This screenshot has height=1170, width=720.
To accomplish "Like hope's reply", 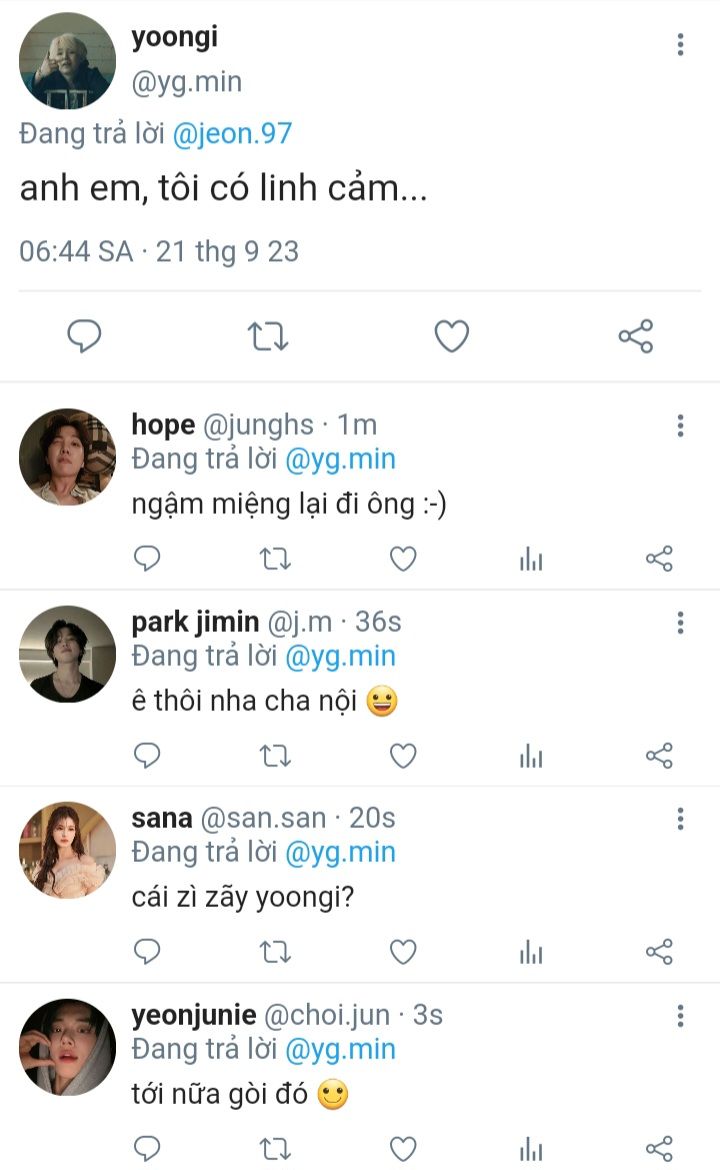I will [403, 559].
